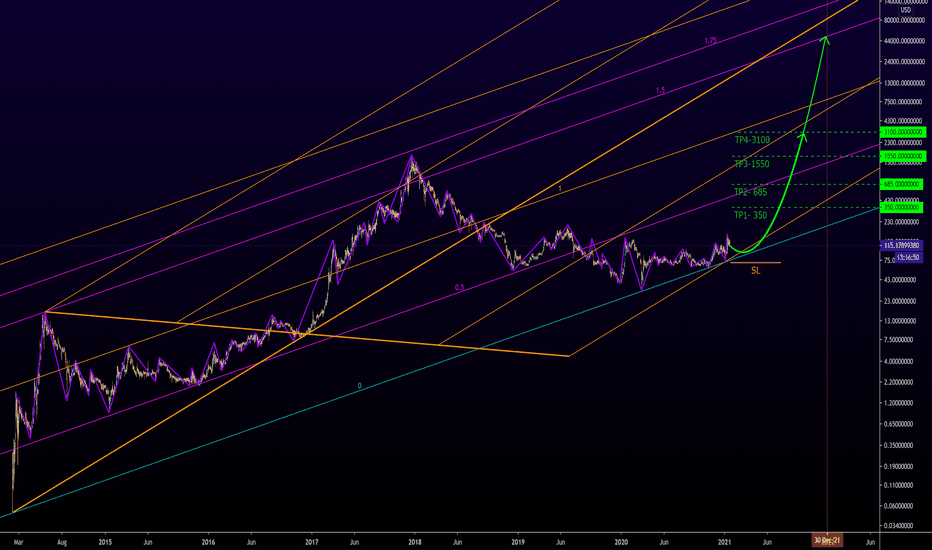The image size is (932, 550).
Task: Click the 2020 label on time axis
Action: (x=621, y=542)
